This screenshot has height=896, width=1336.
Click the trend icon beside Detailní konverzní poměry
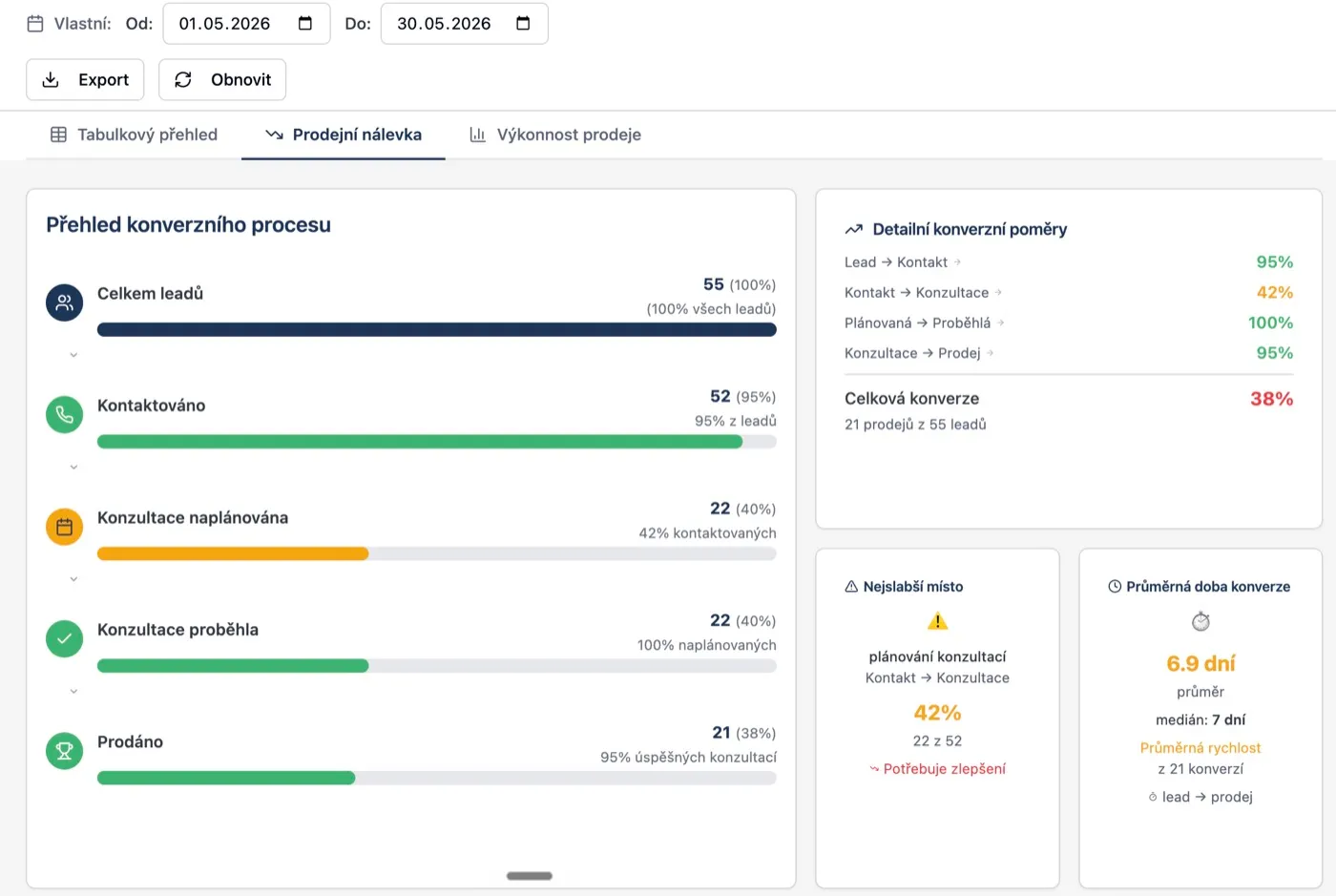click(854, 229)
